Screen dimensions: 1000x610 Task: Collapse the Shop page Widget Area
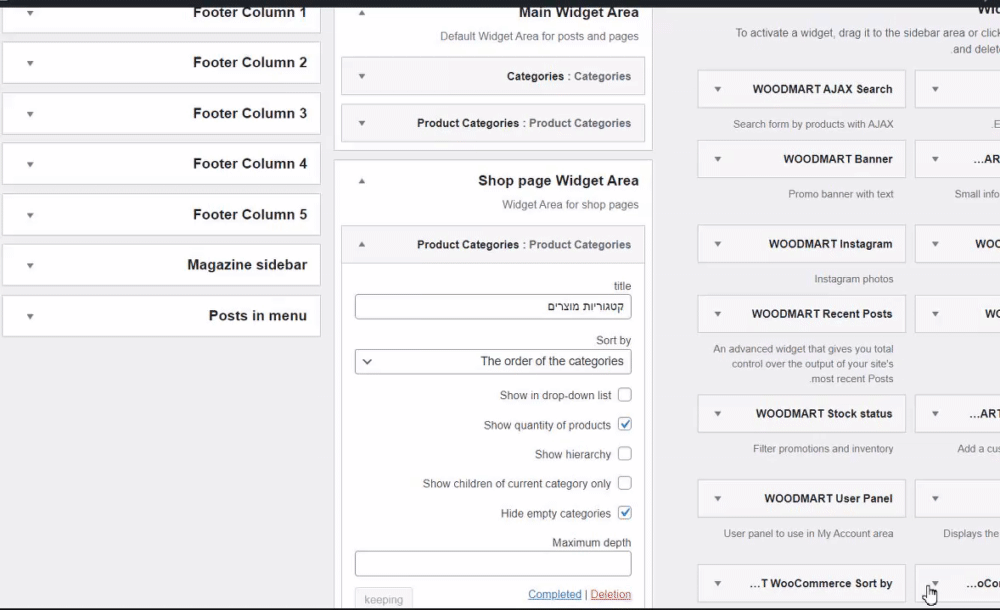[x=361, y=182]
